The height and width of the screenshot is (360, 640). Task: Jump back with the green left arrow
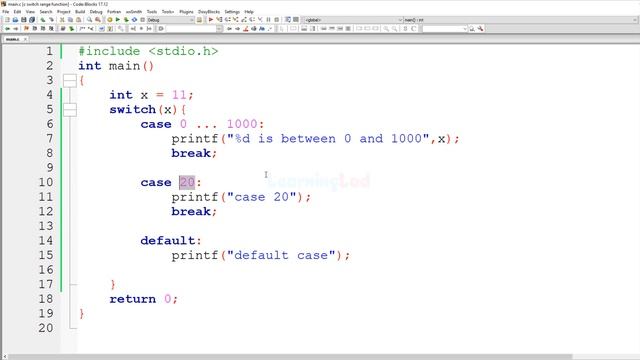[7, 29]
